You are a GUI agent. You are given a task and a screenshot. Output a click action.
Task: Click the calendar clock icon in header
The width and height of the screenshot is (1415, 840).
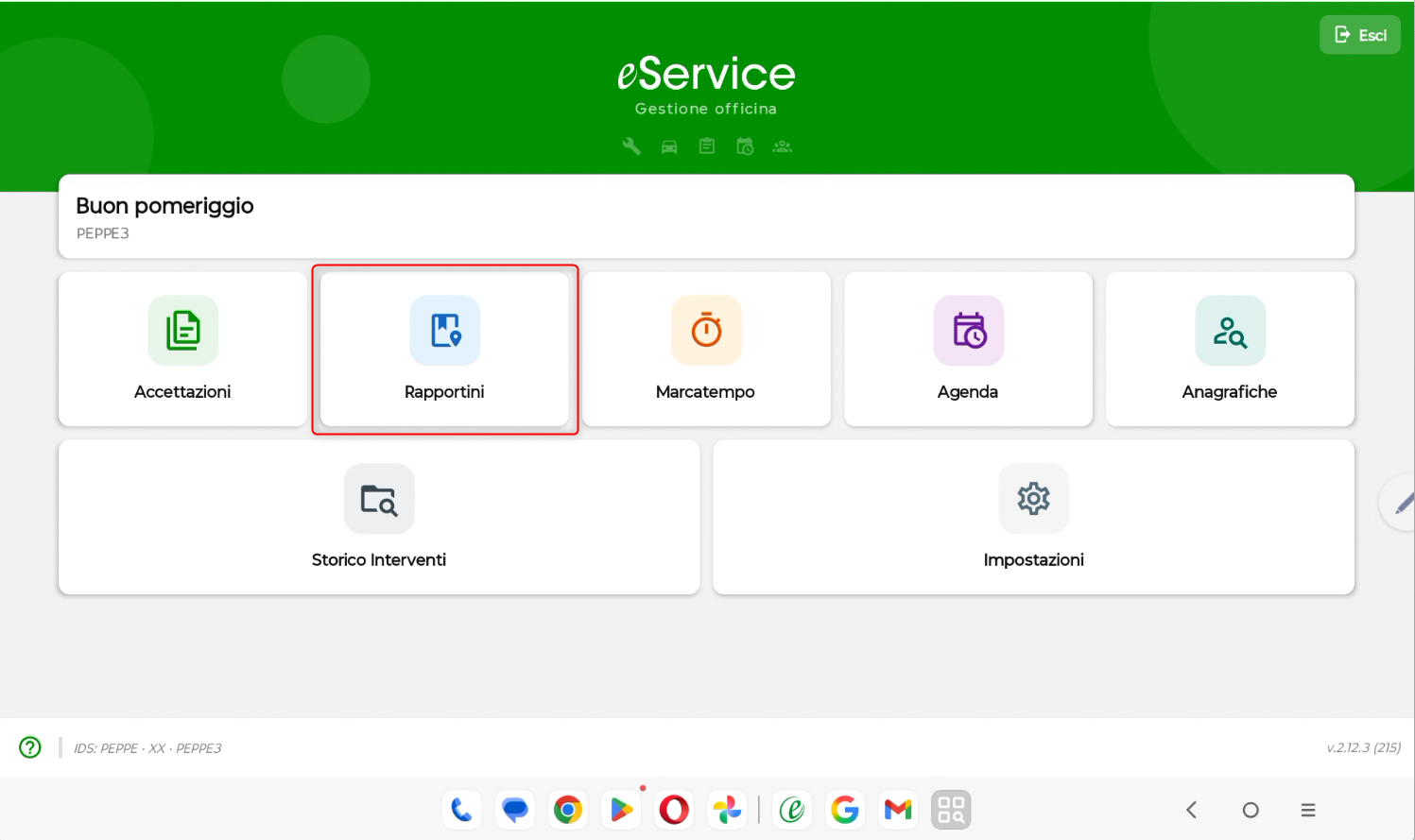[745, 146]
